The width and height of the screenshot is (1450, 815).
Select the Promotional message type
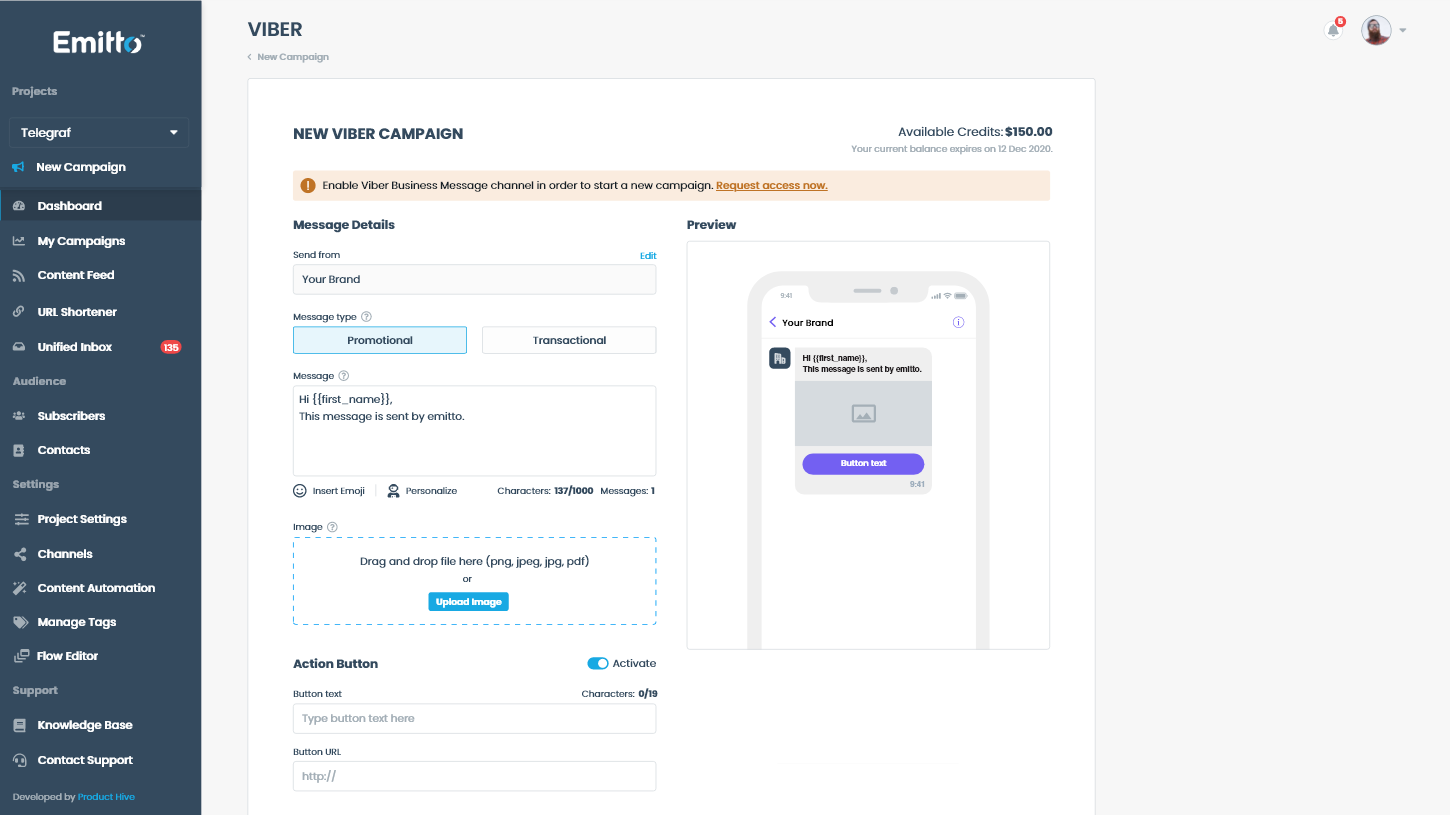380,340
